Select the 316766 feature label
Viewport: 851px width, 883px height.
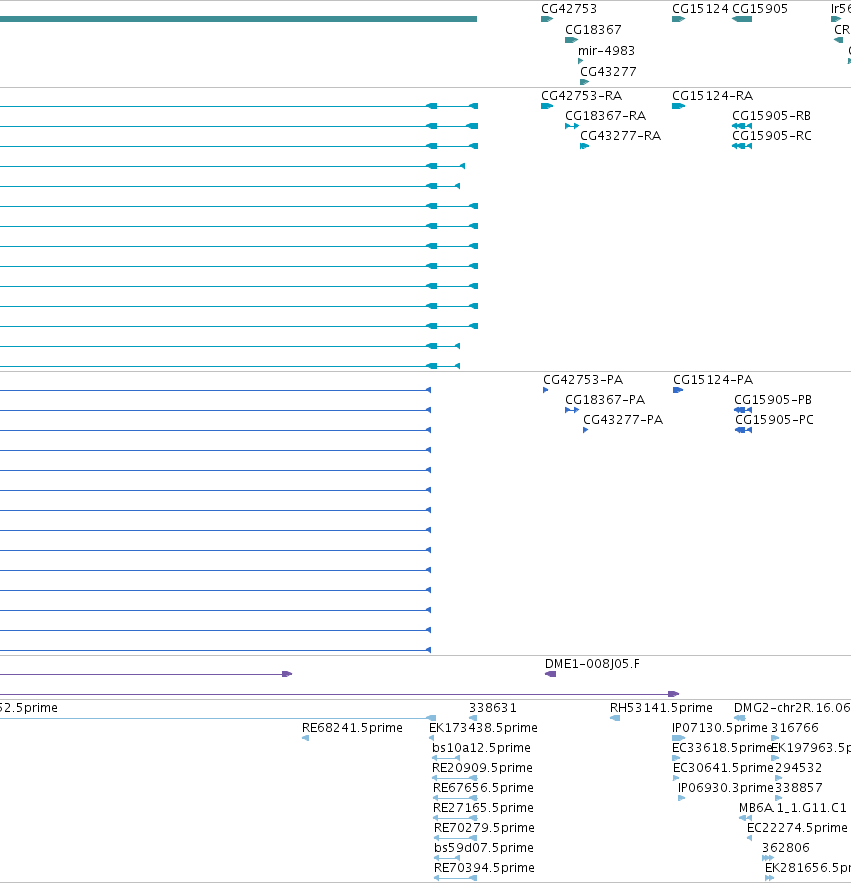795,728
